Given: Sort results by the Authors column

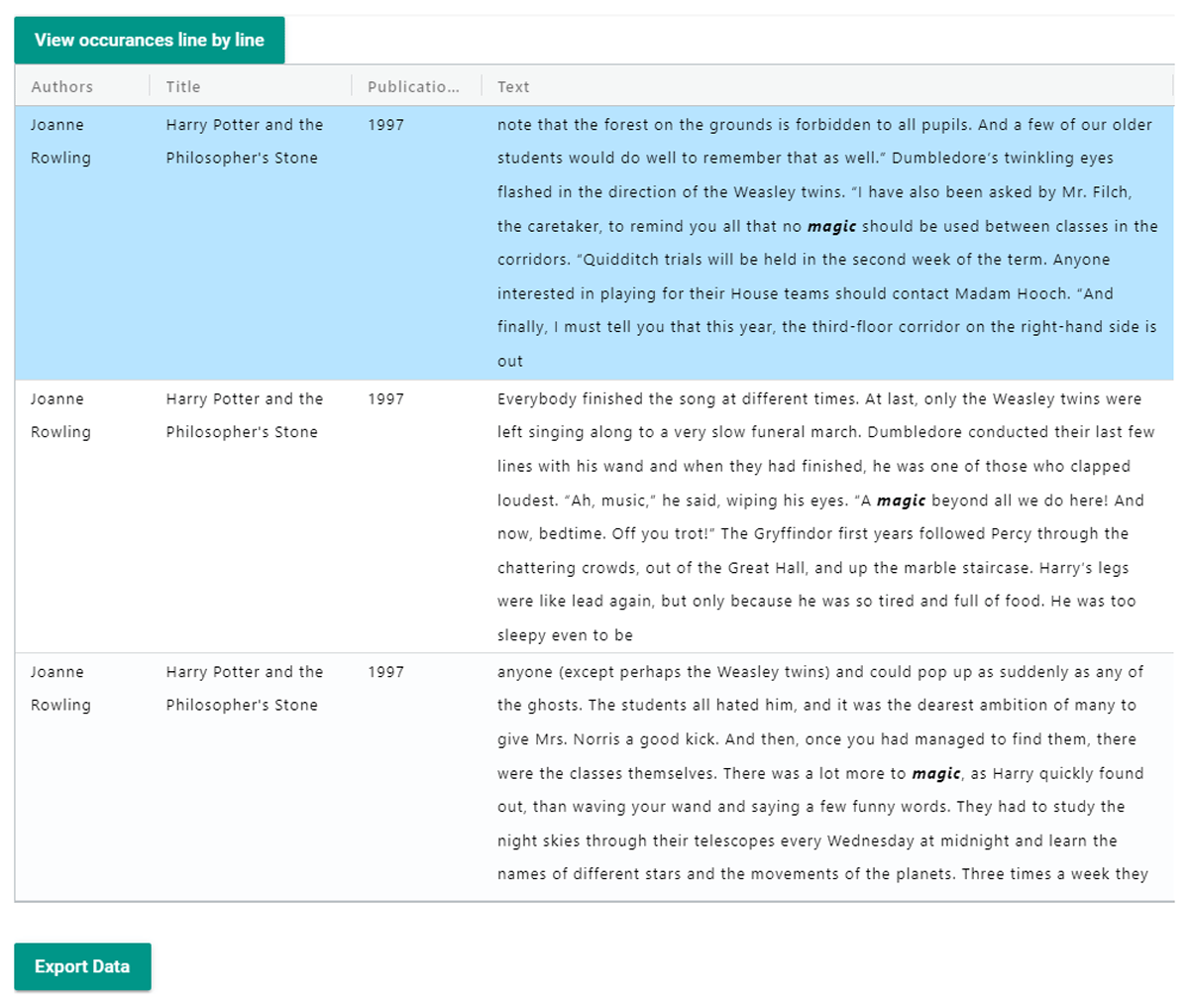Looking at the screenshot, I should click(x=61, y=86).
